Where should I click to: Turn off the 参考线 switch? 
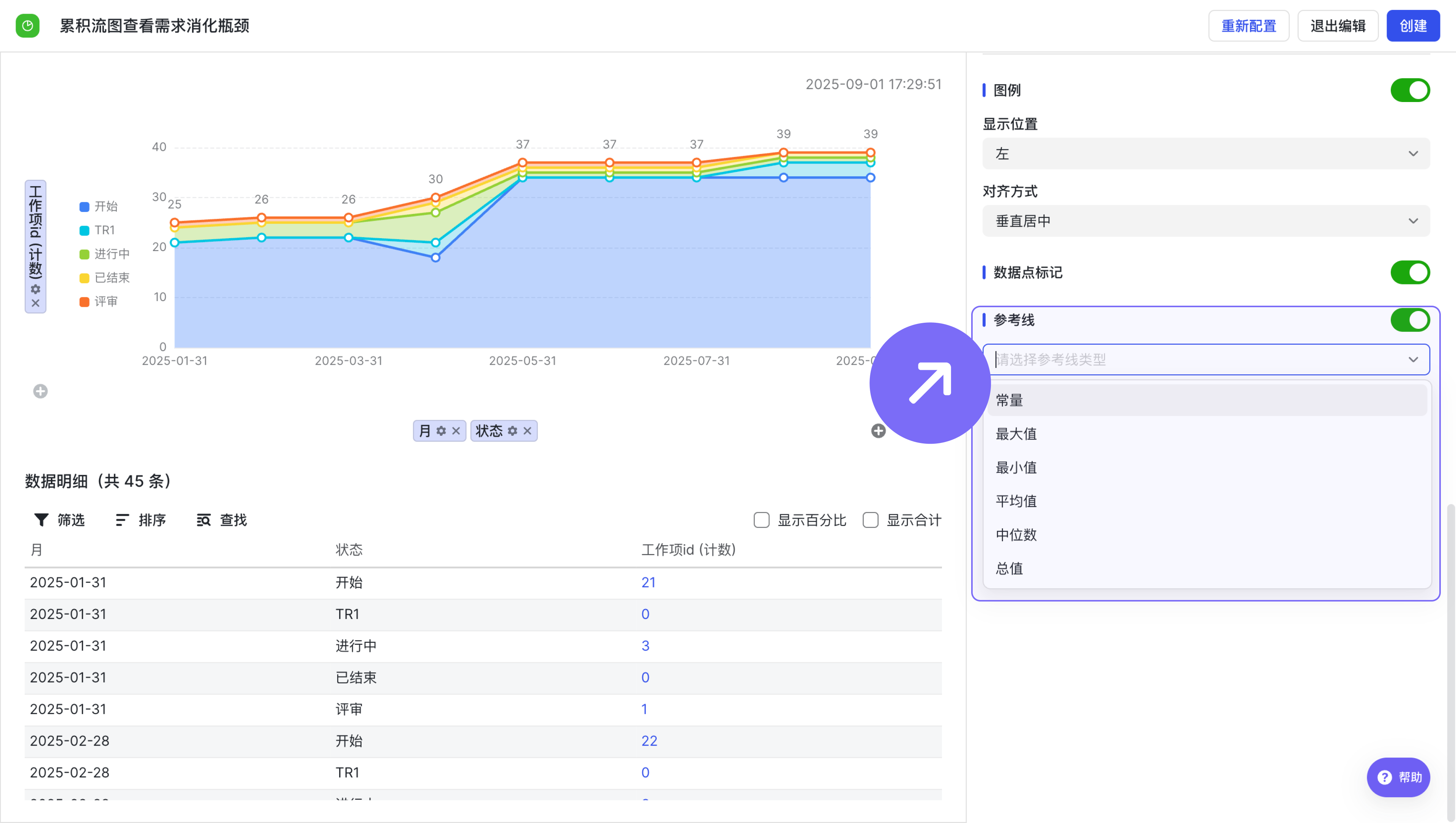[1410, 319]
